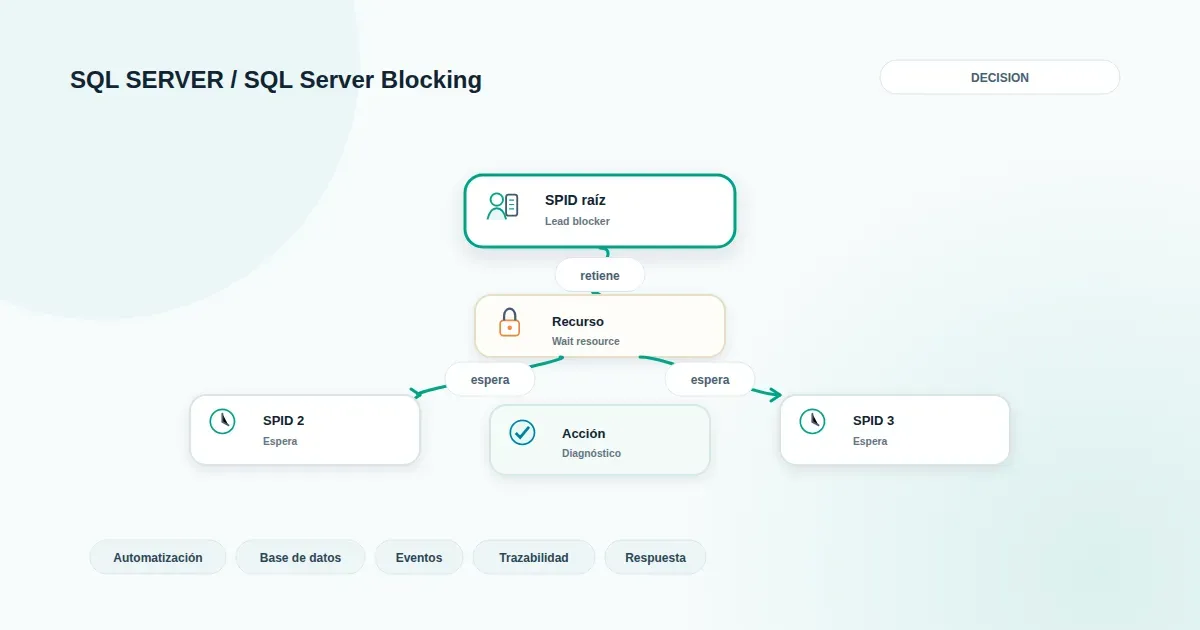Screen dimensions: 1200x630
Task: Click the DECISION button
Action: point(1000,77)
